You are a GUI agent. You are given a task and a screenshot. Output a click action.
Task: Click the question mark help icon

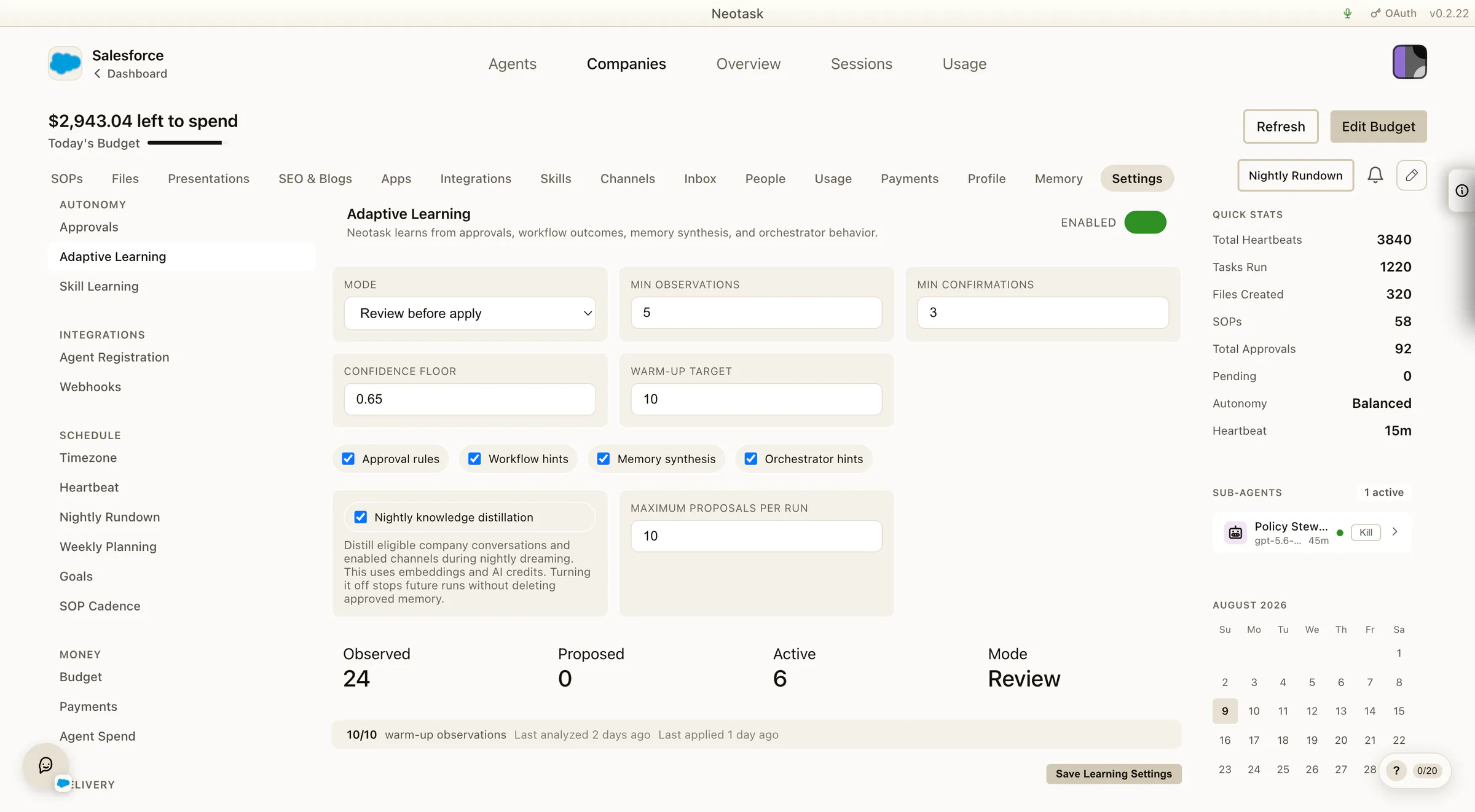coord(1396,771)
